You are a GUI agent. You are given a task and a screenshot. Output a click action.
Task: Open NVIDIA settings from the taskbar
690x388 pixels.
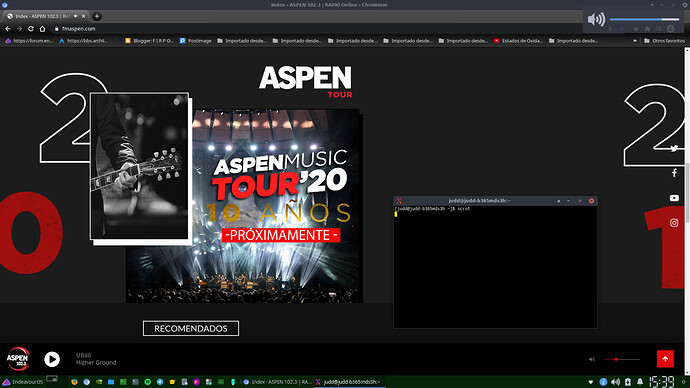click(99, 382)
